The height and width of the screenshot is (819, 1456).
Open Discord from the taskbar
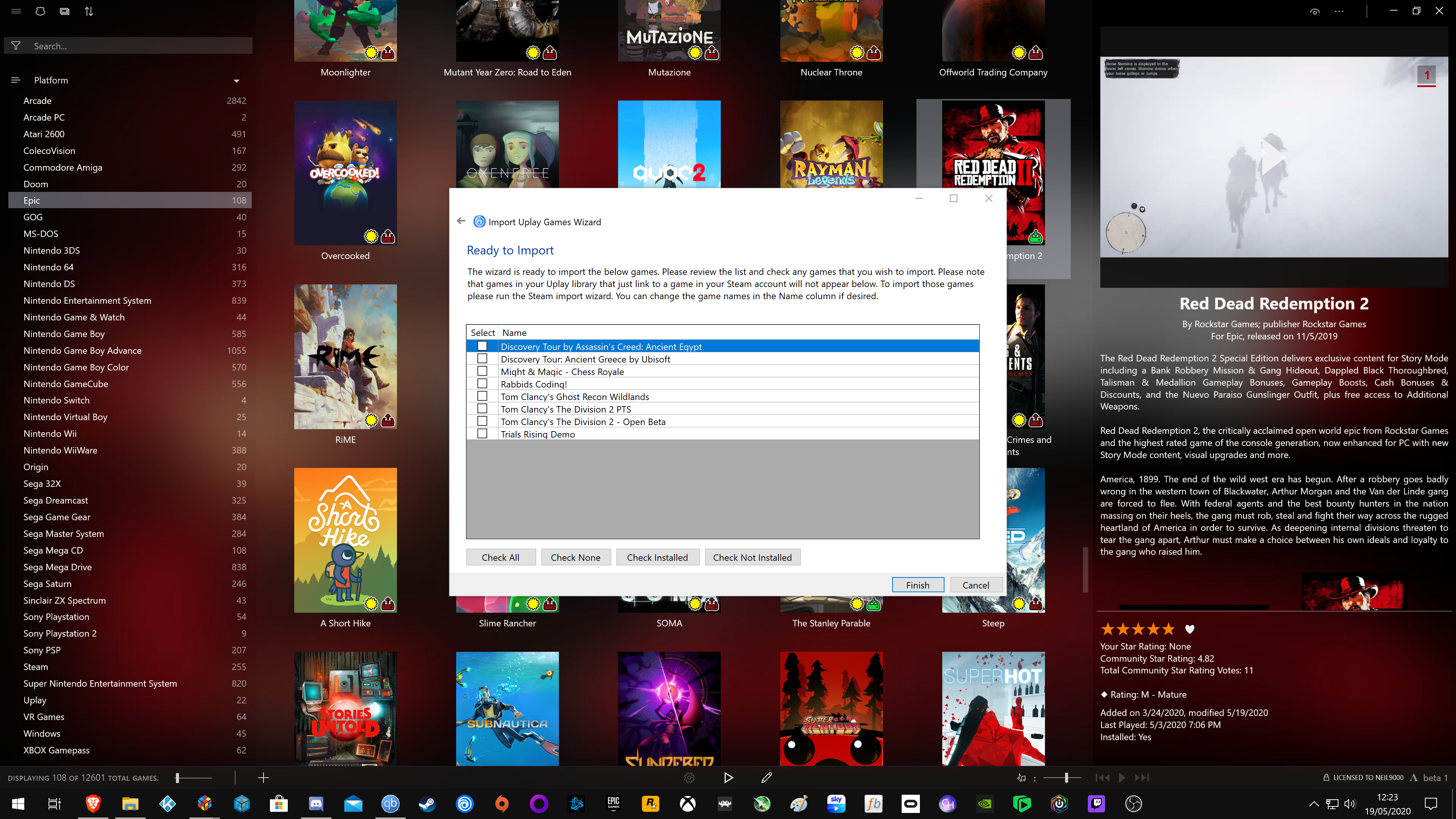(316, 804)
